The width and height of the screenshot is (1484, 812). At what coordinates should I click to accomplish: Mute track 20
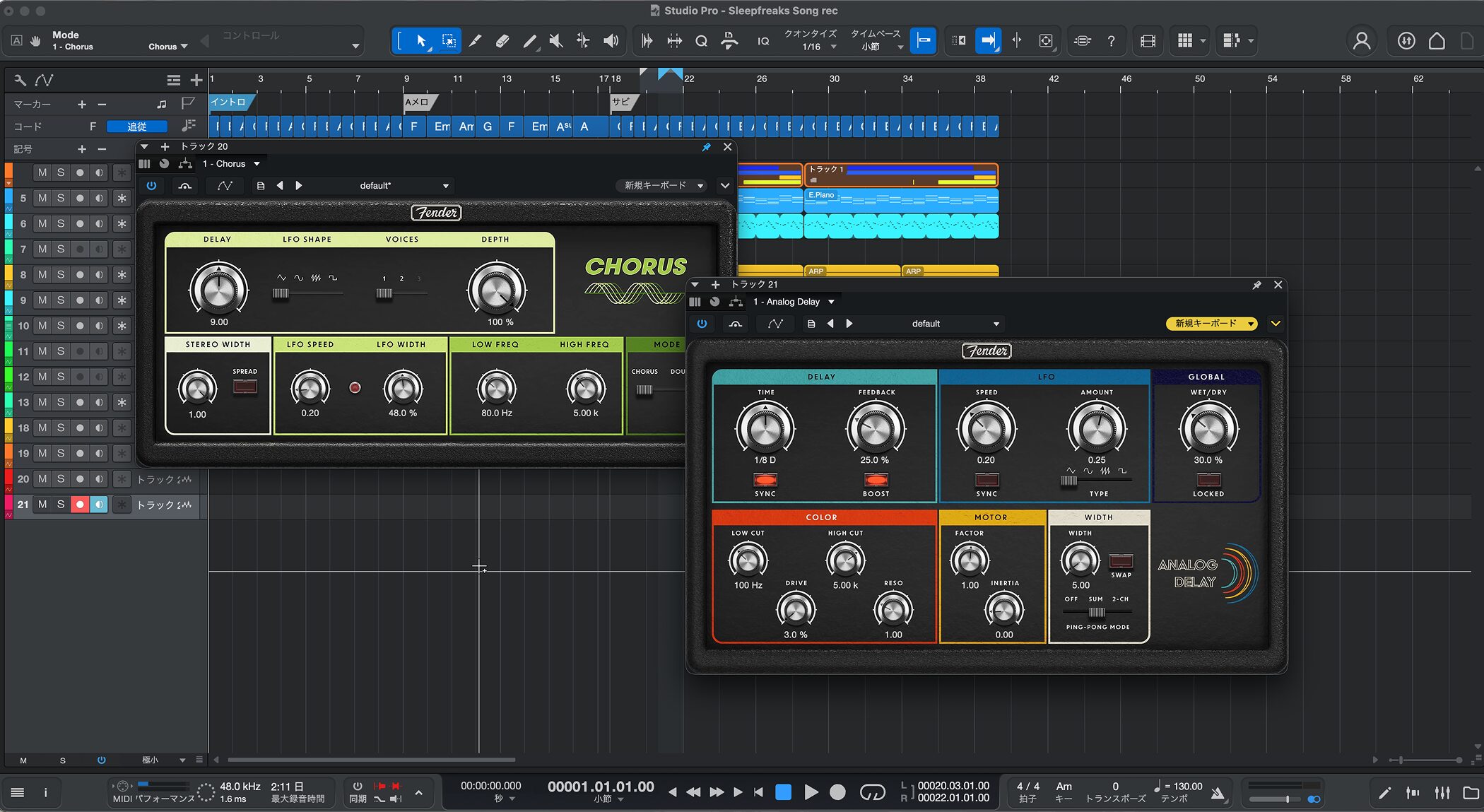pyautogui.click(x=42, y=479)
